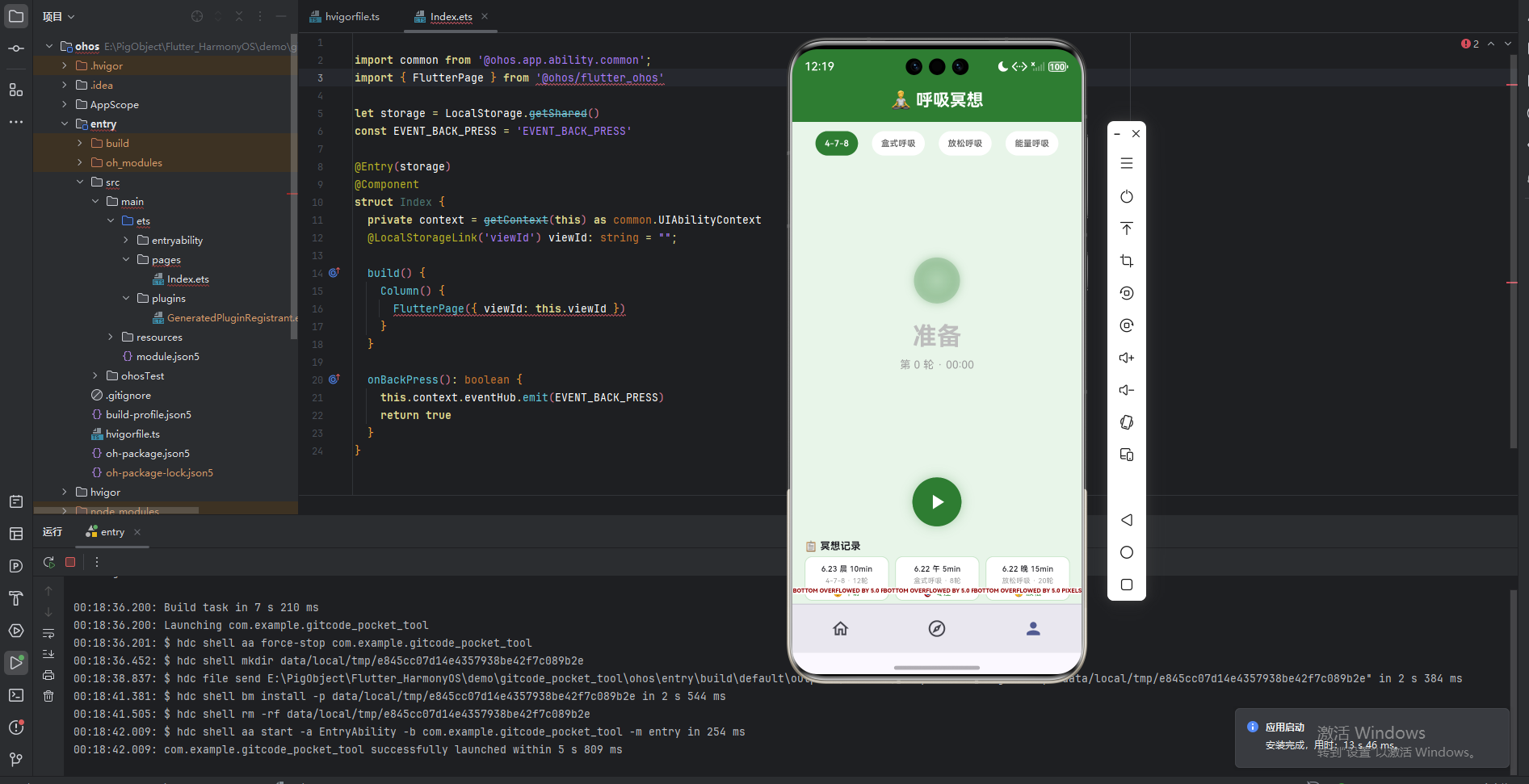
Task: Close the entry run tab
Action: [x=137, y=532]
